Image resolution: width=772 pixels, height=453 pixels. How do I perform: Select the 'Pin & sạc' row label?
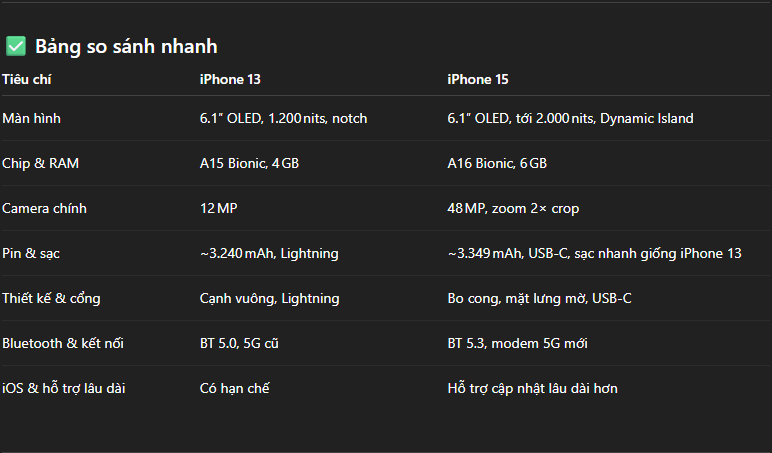[x=31, y=253]
